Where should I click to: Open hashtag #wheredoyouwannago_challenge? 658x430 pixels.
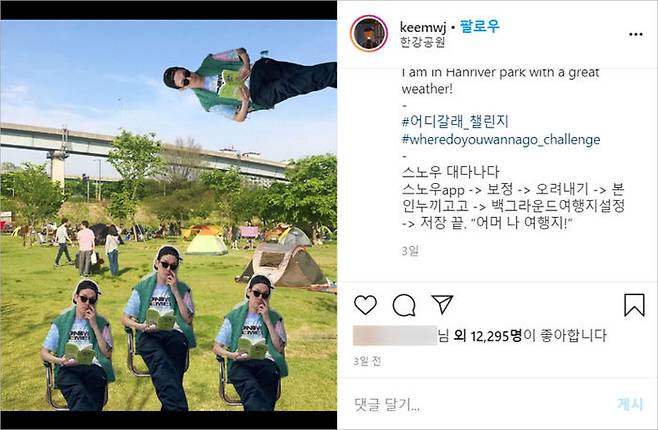click(x=501, y=140)
